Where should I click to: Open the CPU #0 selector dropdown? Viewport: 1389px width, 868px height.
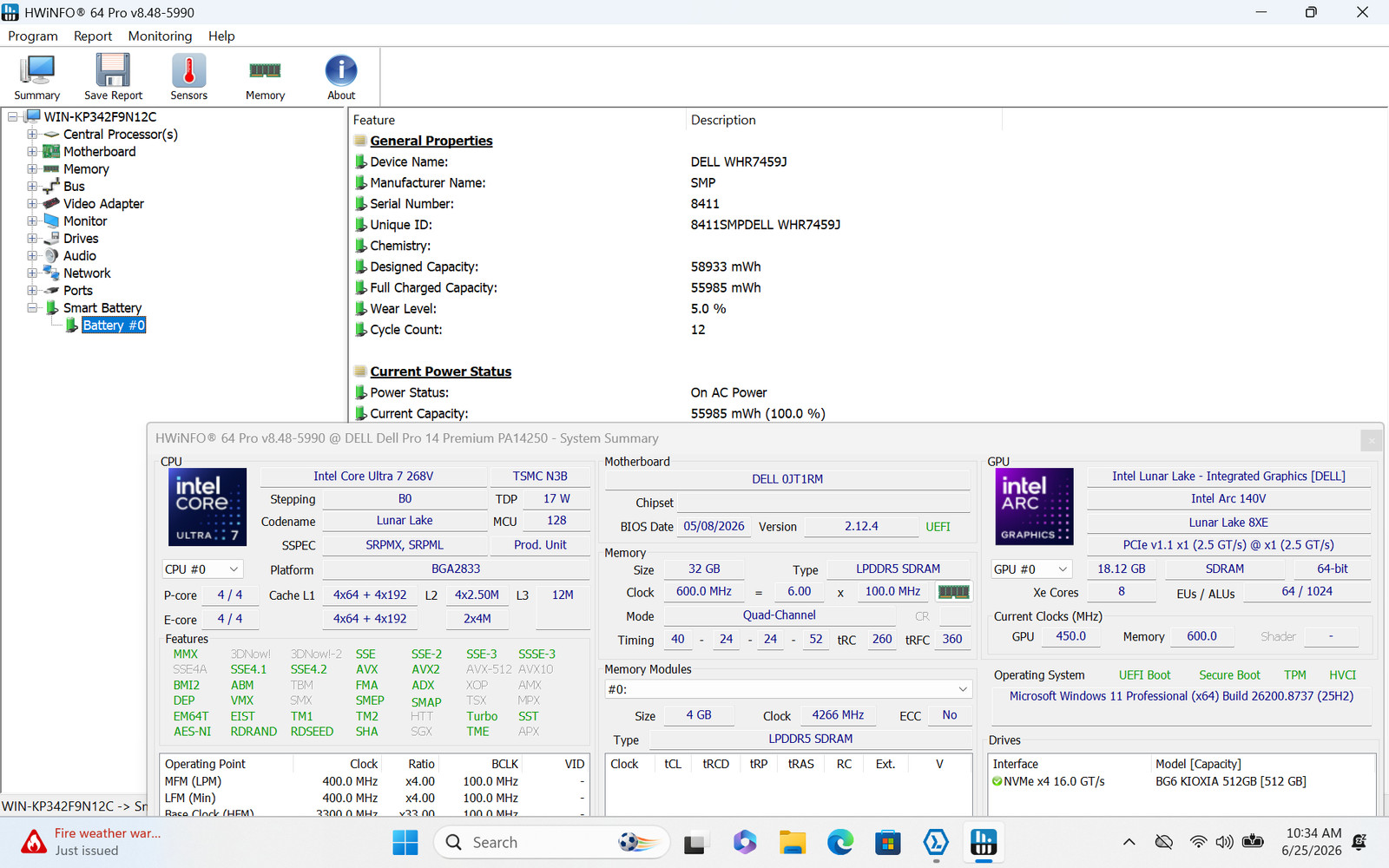click(x=202, y=569)
